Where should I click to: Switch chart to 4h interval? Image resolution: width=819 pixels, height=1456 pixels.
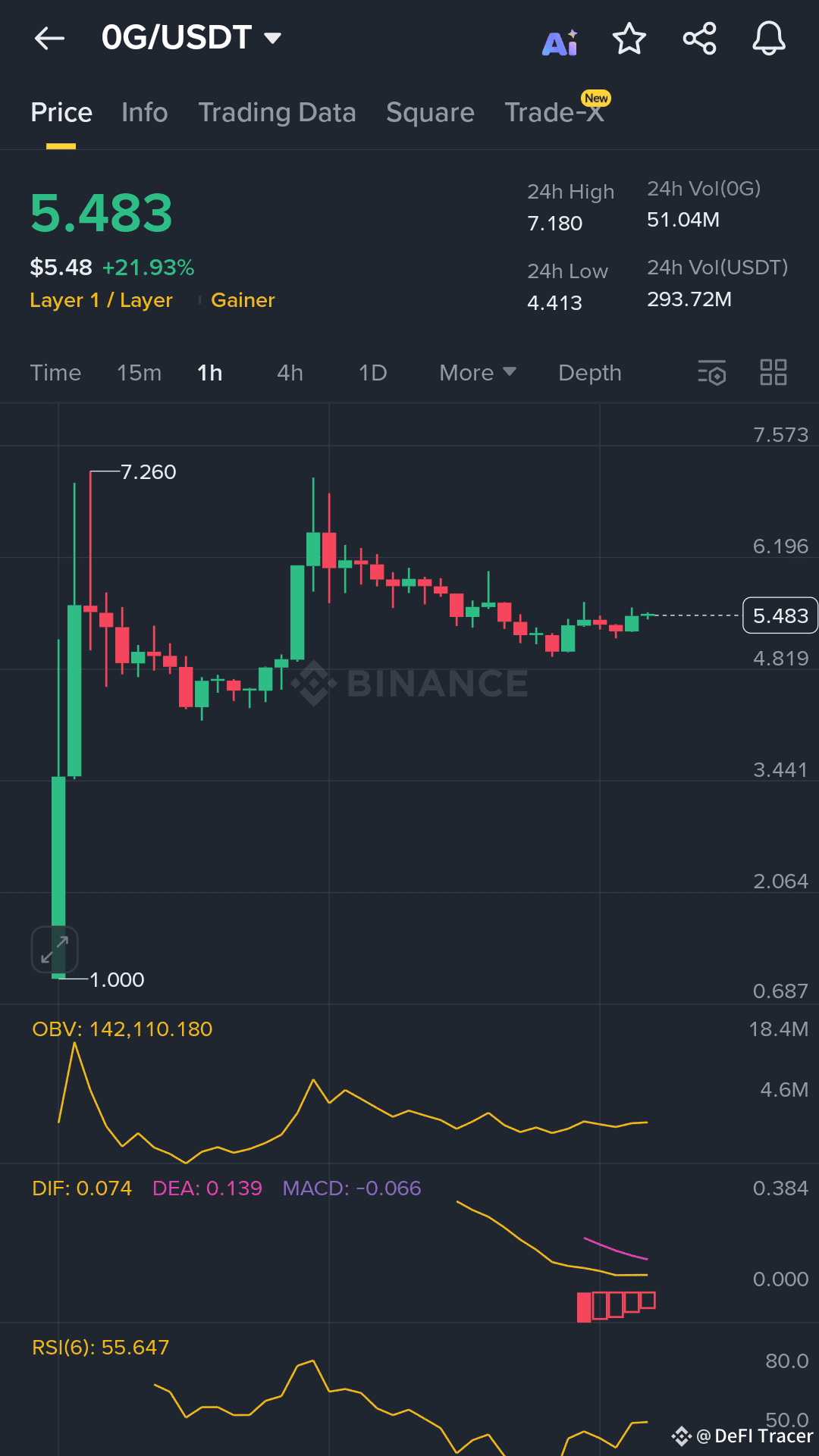(x=290, y=373)
